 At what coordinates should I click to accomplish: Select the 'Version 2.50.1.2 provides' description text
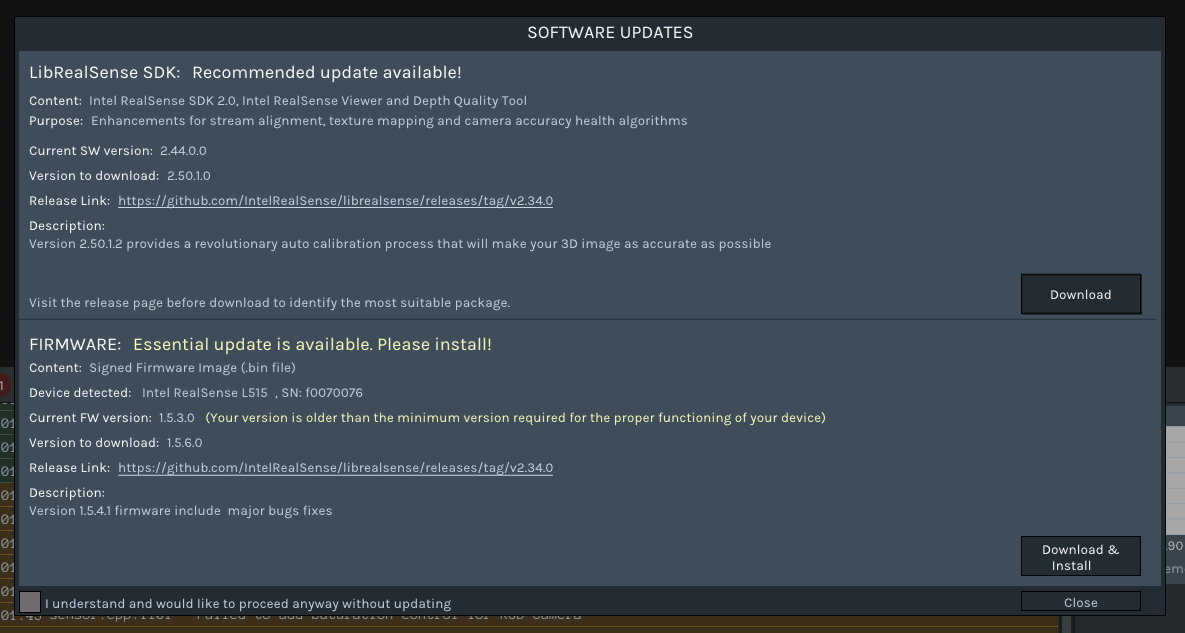[x=400, y=244]
